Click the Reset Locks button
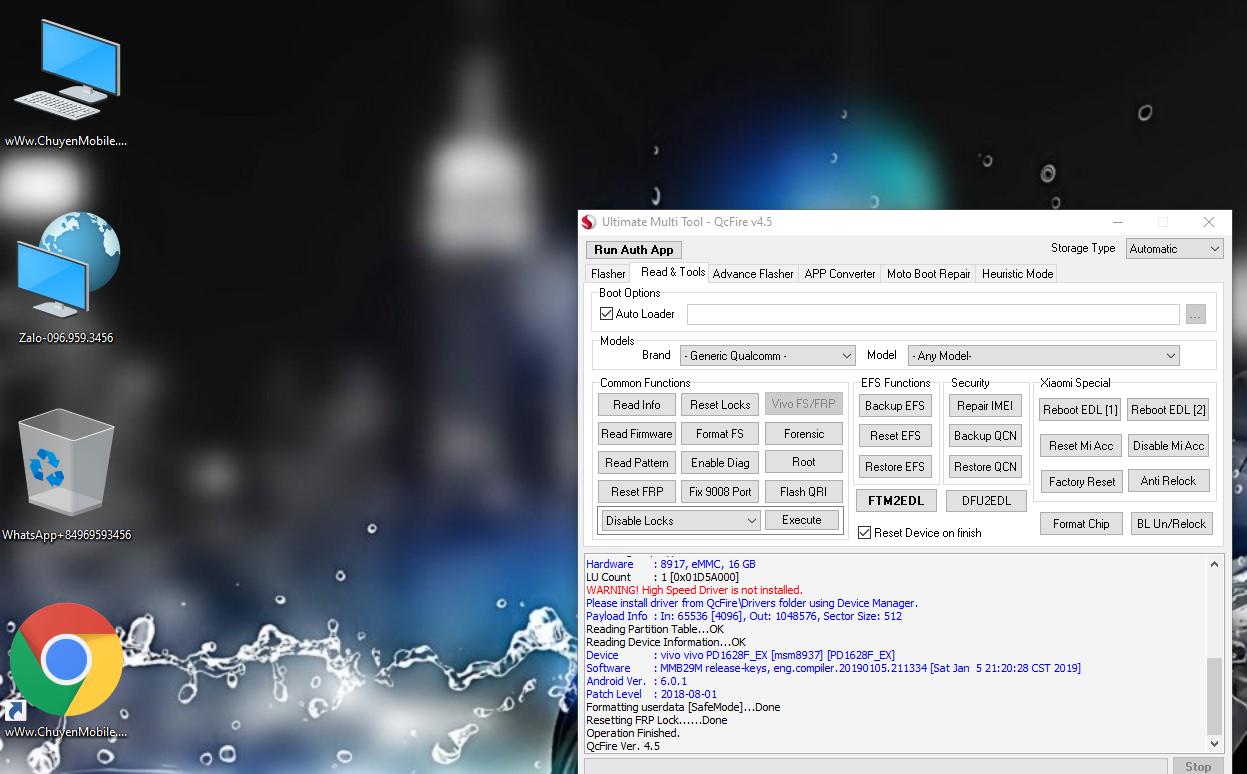 click(x=720, y=405)
